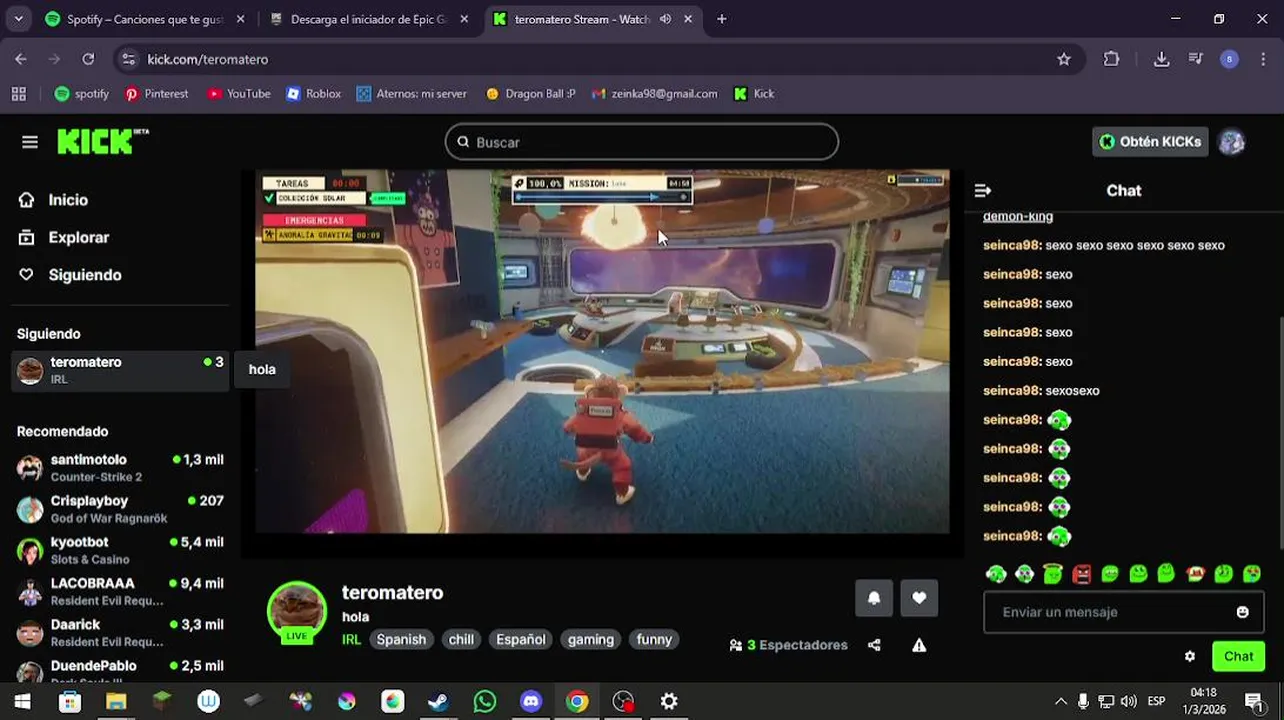
Task: Open recommended channel Crisplayboy
Action: 120,509
